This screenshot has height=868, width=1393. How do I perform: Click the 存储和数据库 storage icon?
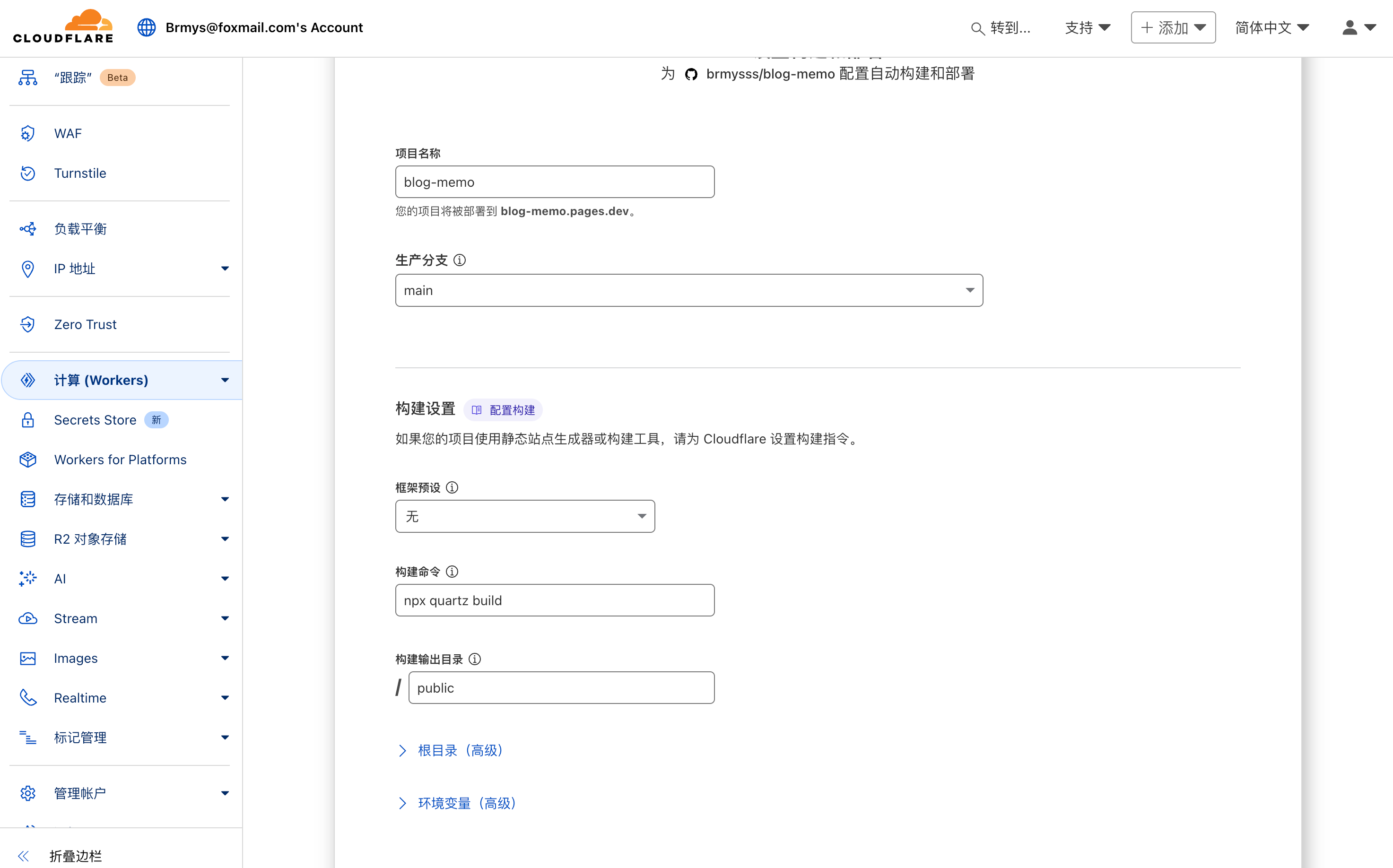(27, 499)
